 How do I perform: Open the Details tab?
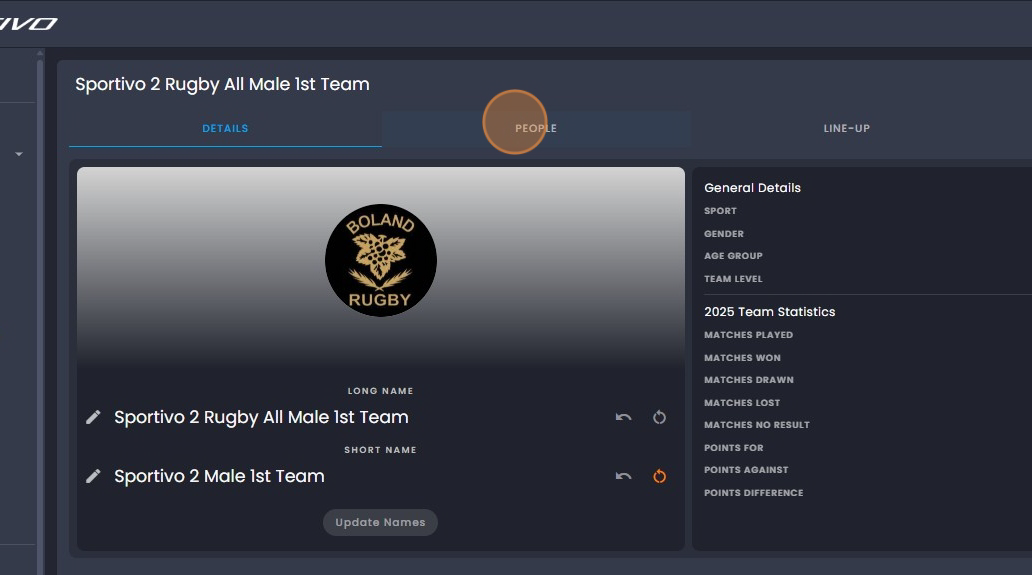pos(225,128)
